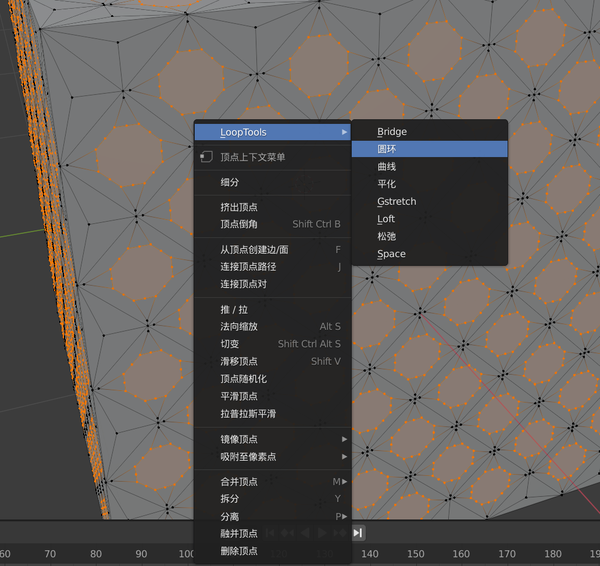Click 拉普拉斯平滑 menu entry
The image size is (600, 566).
[x=272, y=414]
